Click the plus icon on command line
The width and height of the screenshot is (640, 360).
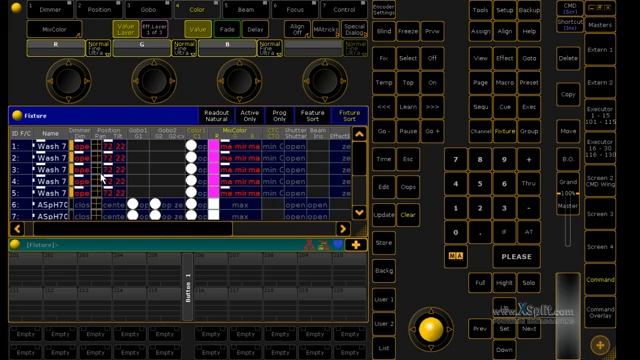point(356,244)
